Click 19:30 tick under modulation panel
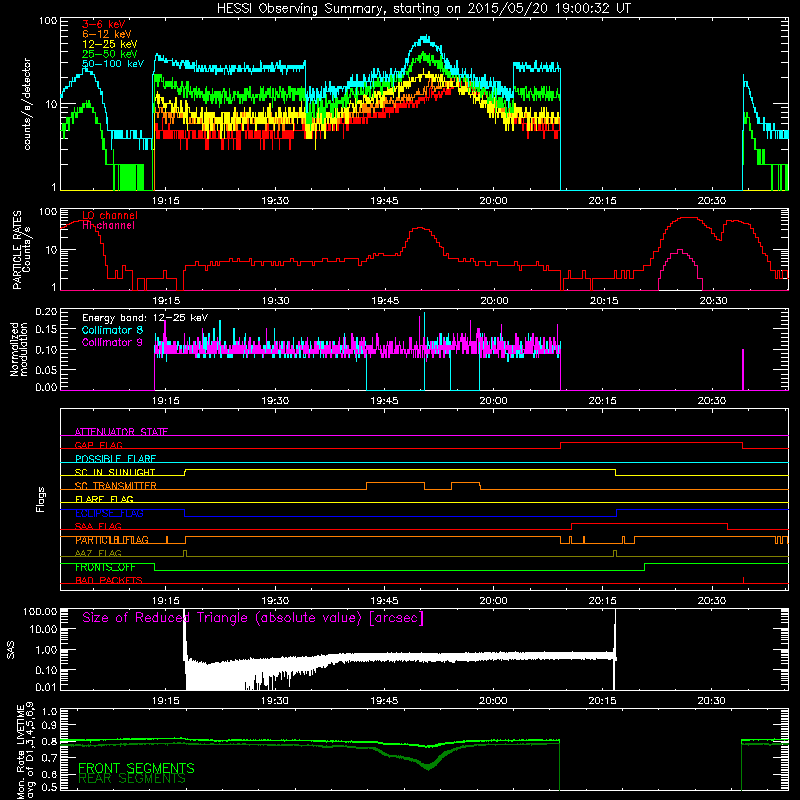The width and height of the screenshot is (800, 800). pyautogui.click(x=275, y=401)
